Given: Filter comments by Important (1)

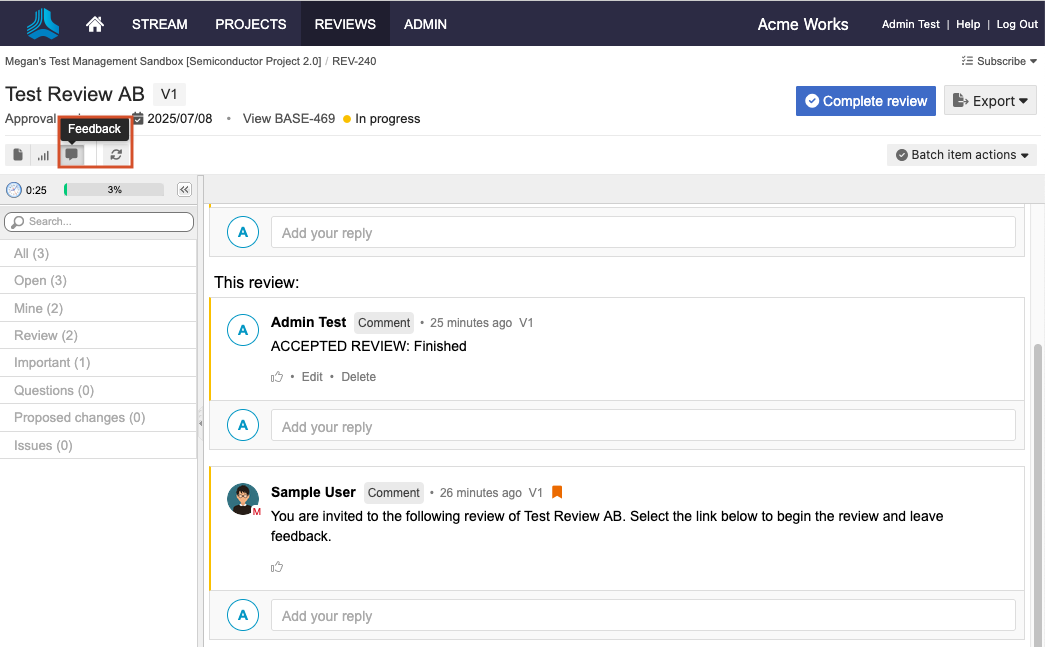Looking at the screenshot, I should (x=52, y=363).
